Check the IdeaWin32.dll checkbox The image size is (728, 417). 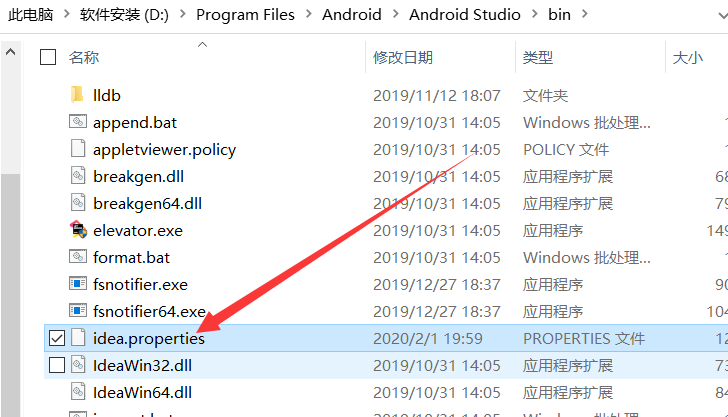click(57, 365)
